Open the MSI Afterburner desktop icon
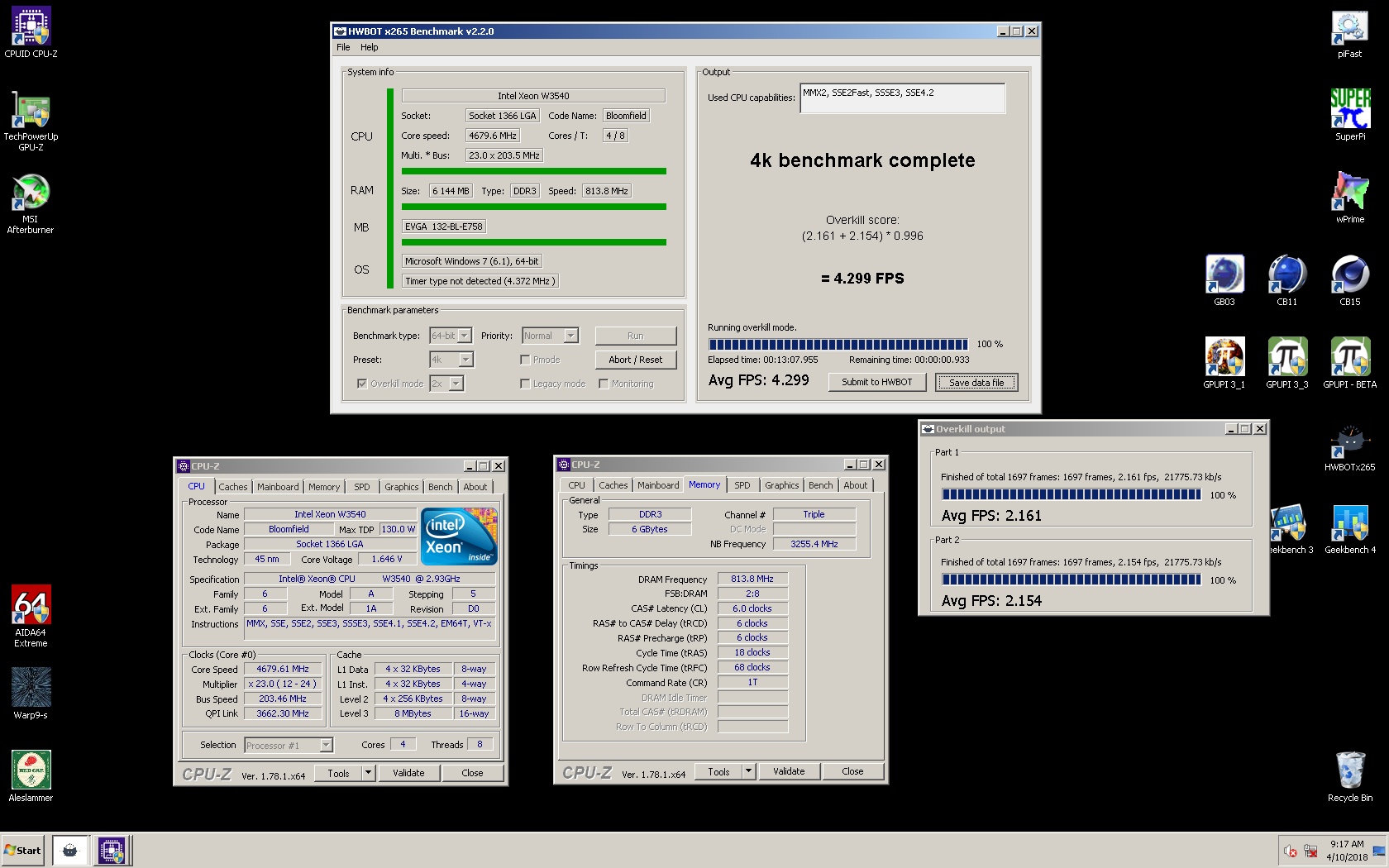Image resolution: width=1389 pixels, height=868 pixels. tap(31, 203)
